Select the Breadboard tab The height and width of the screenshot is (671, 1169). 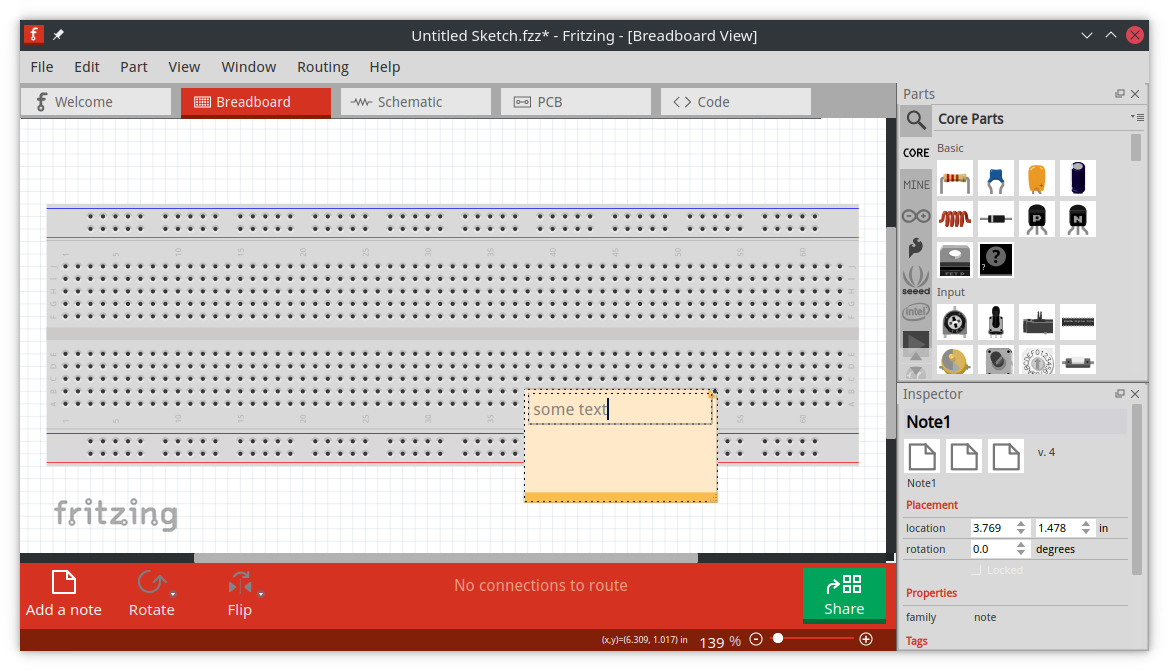click(x=256, y=102)
